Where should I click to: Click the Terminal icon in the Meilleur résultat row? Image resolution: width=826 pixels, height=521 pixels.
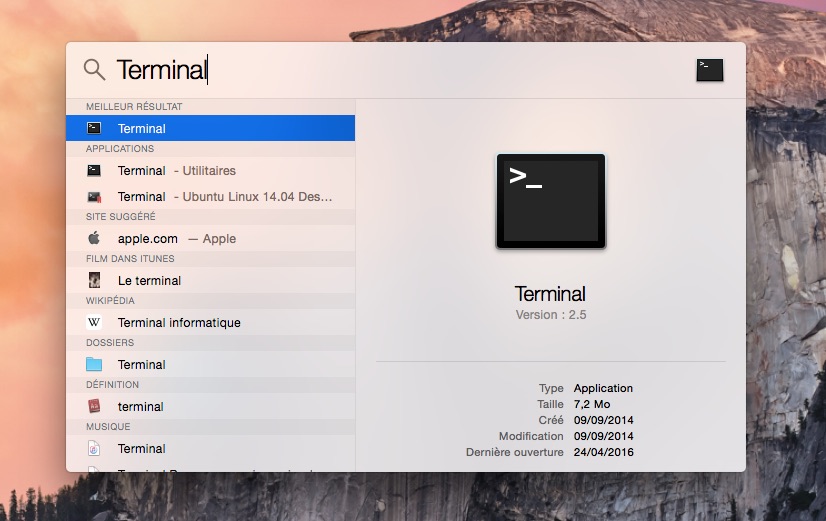(94, 128)
